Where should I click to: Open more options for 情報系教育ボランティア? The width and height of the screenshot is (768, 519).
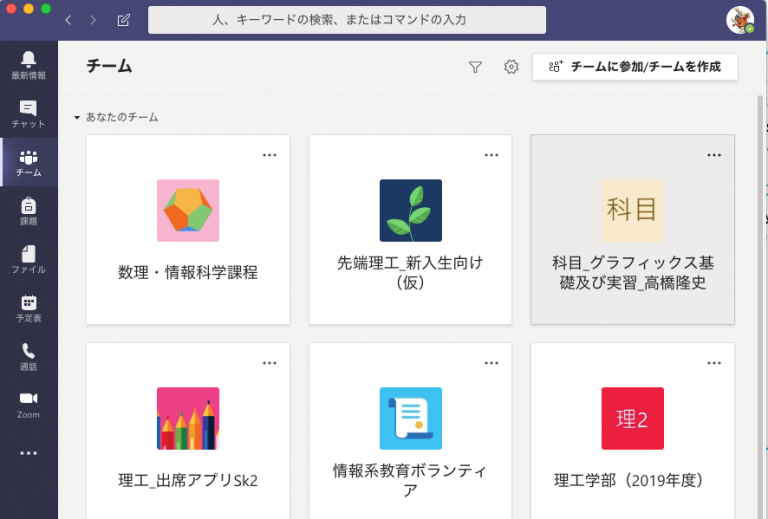[x=491, y=363]
